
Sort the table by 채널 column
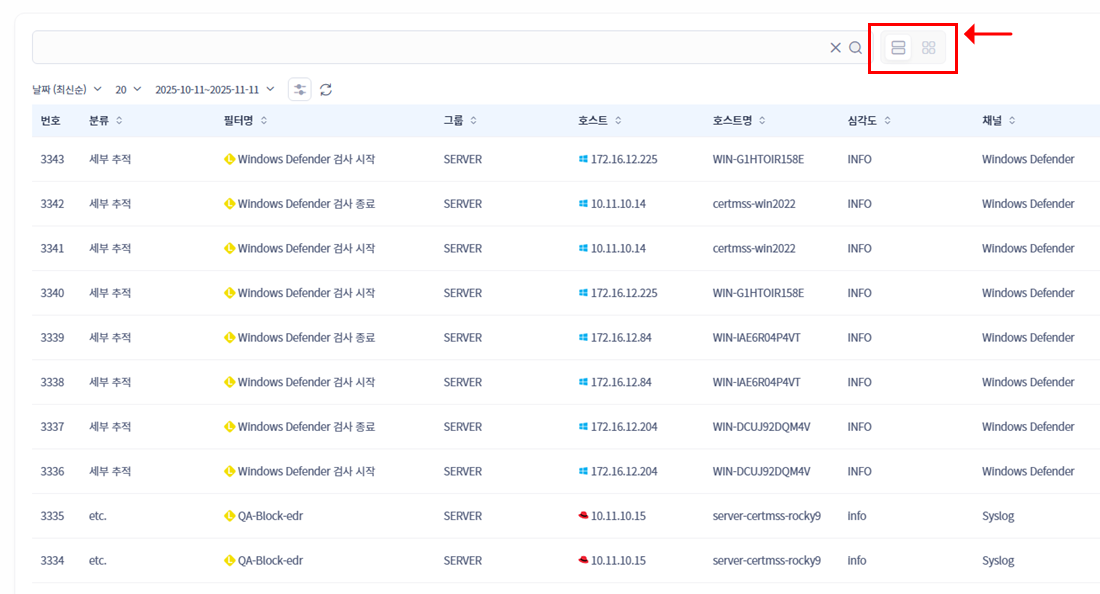(998, 121)
